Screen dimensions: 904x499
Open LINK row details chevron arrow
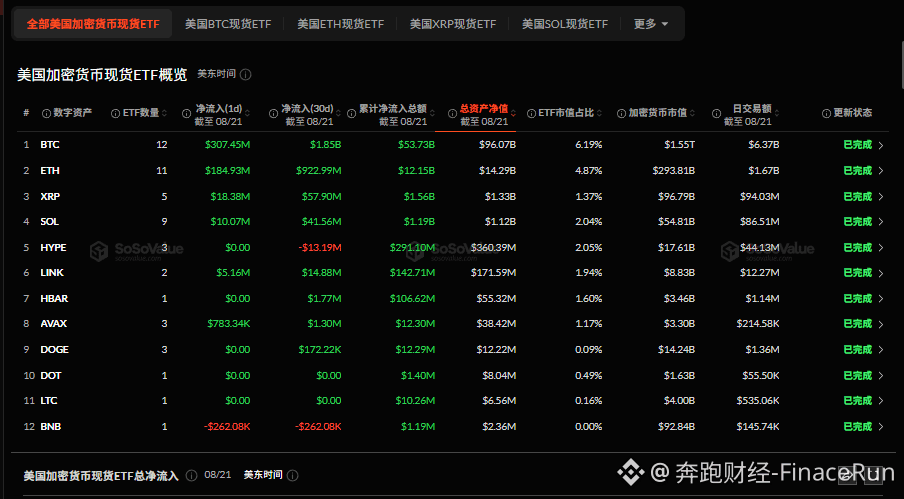[x=881, y=273]
